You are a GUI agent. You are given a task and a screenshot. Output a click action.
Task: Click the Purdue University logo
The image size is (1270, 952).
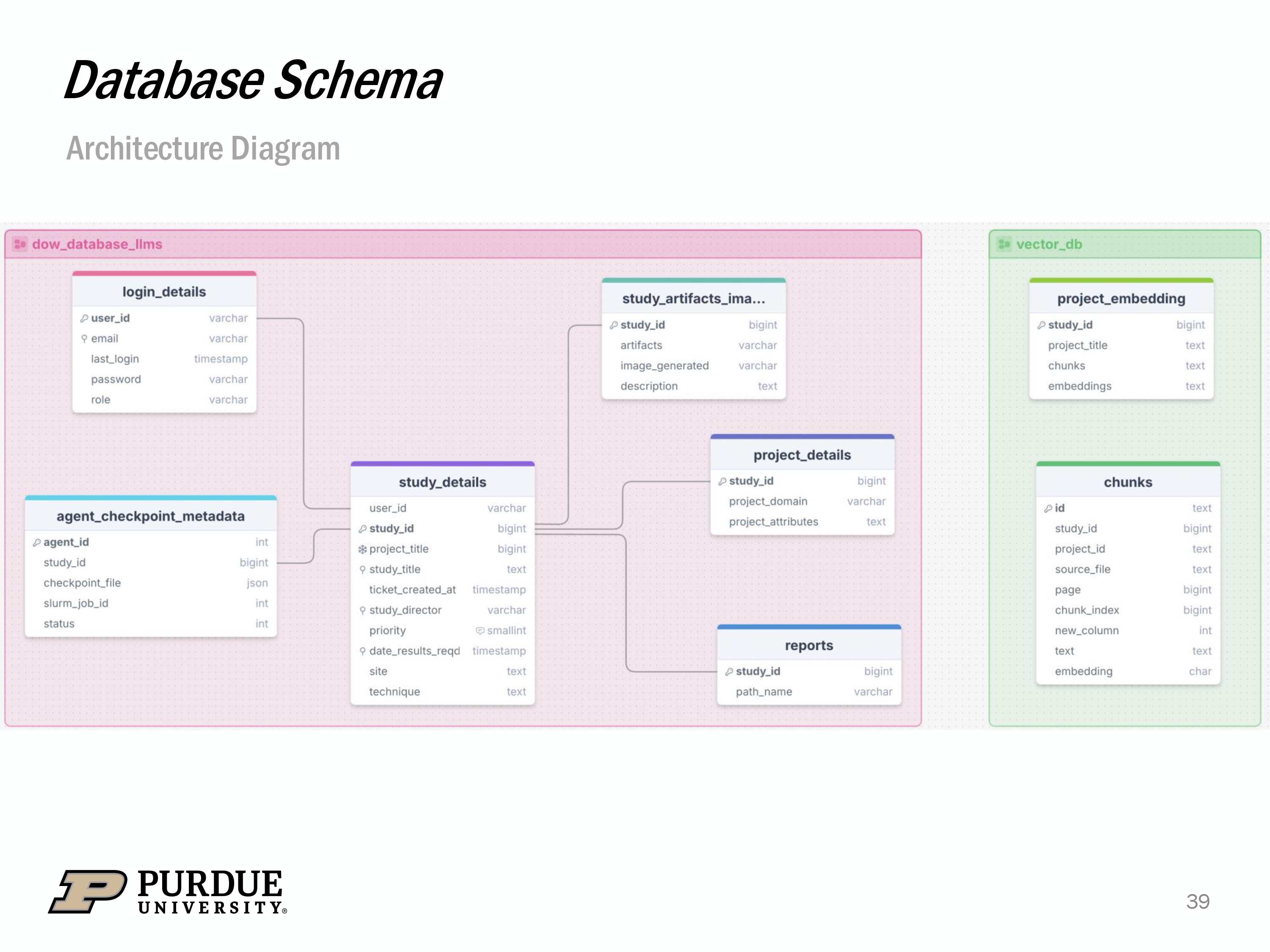click(168, 891)
